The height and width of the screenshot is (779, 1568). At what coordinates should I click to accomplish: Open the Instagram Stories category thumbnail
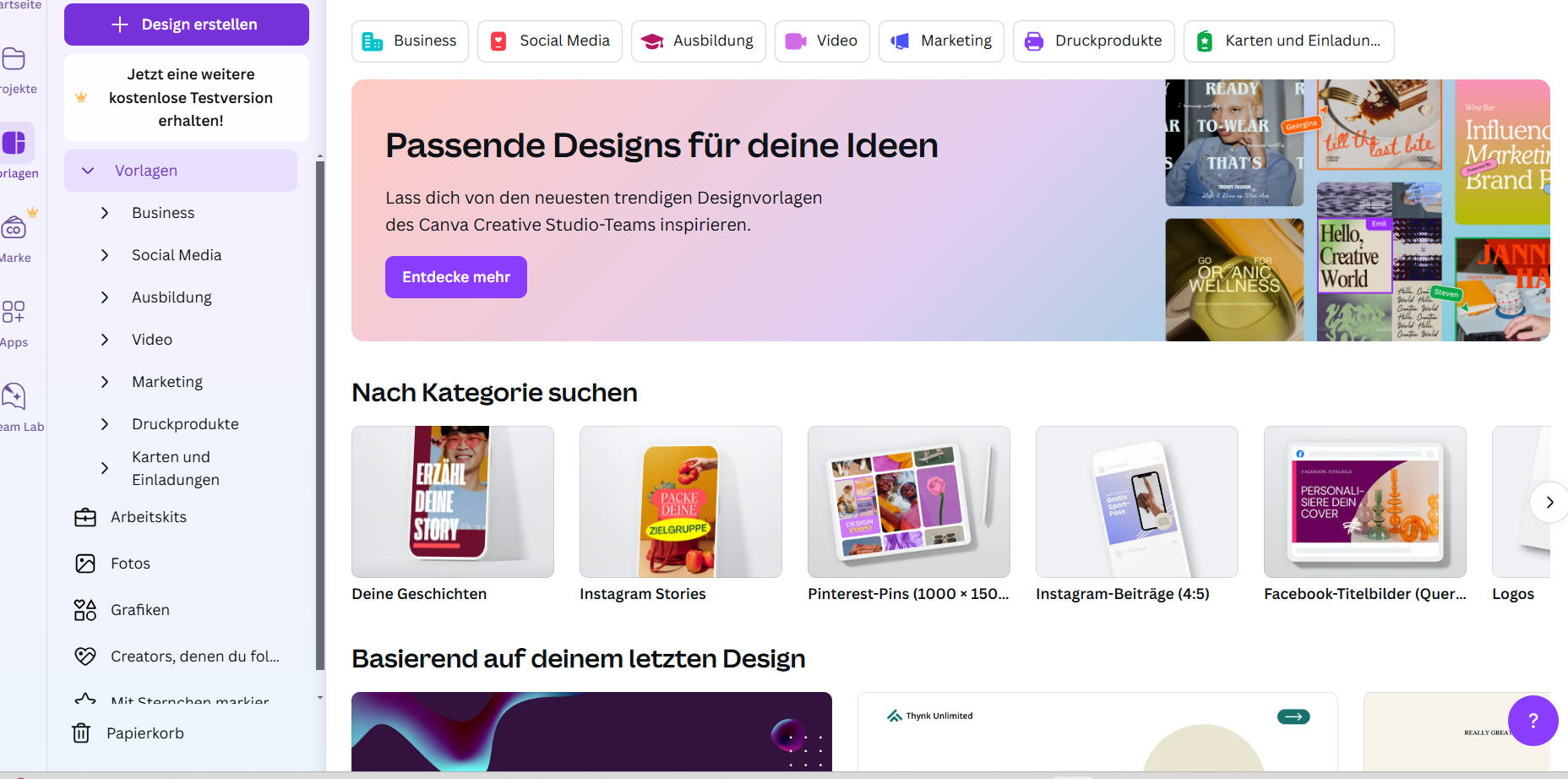681,502
